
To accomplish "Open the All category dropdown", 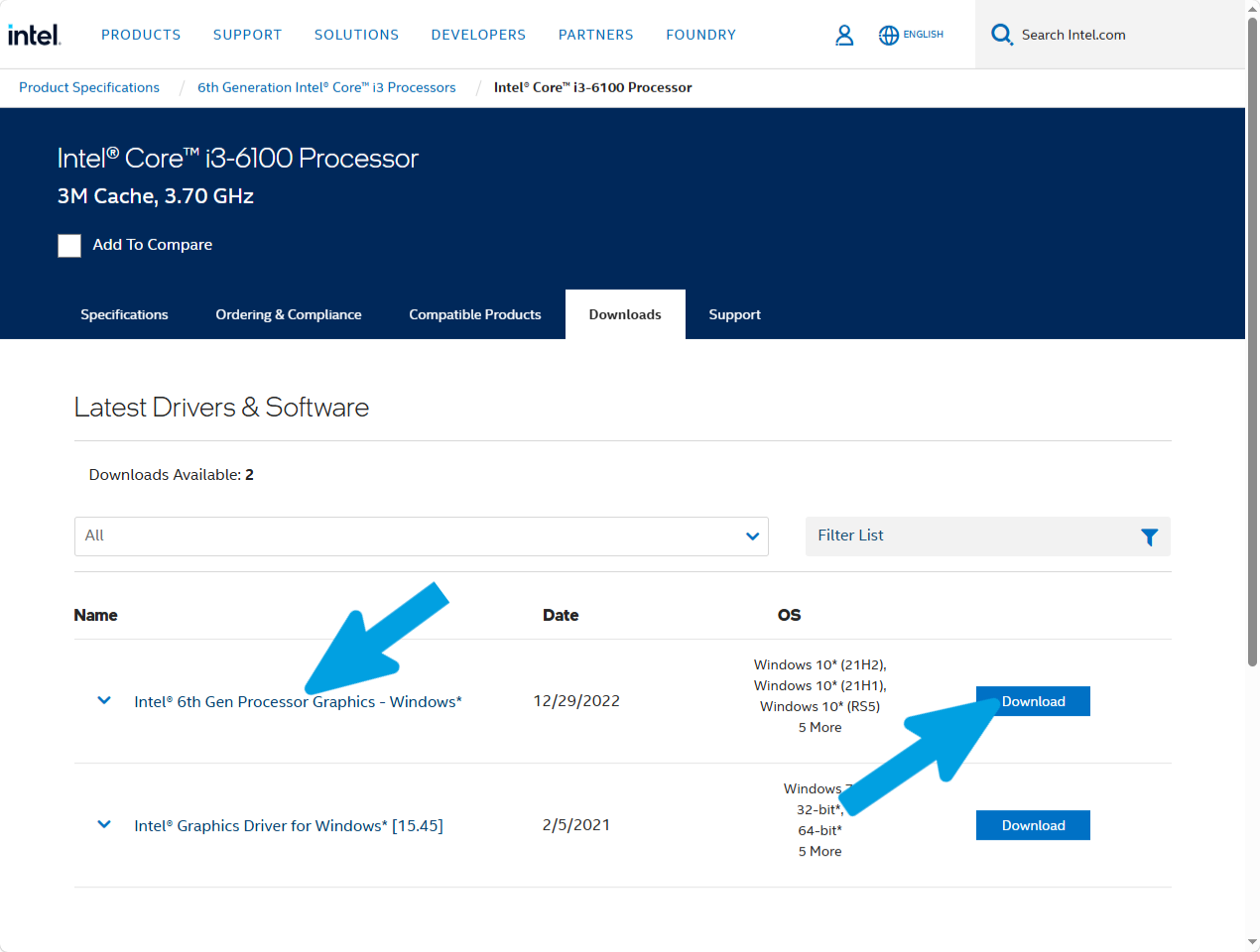I will [x=422, y=536].
